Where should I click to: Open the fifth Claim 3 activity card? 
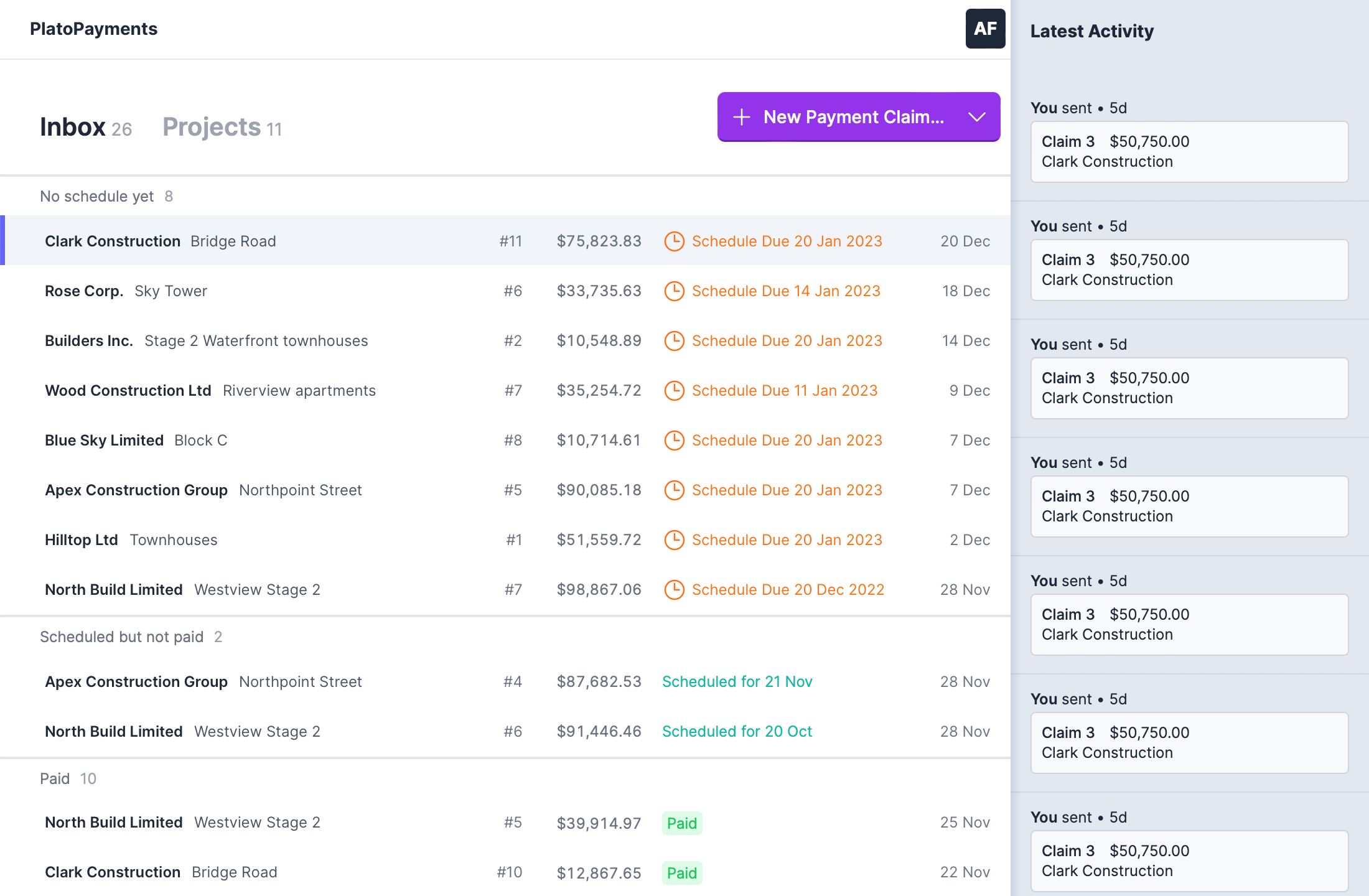(x=1190, y=625)
